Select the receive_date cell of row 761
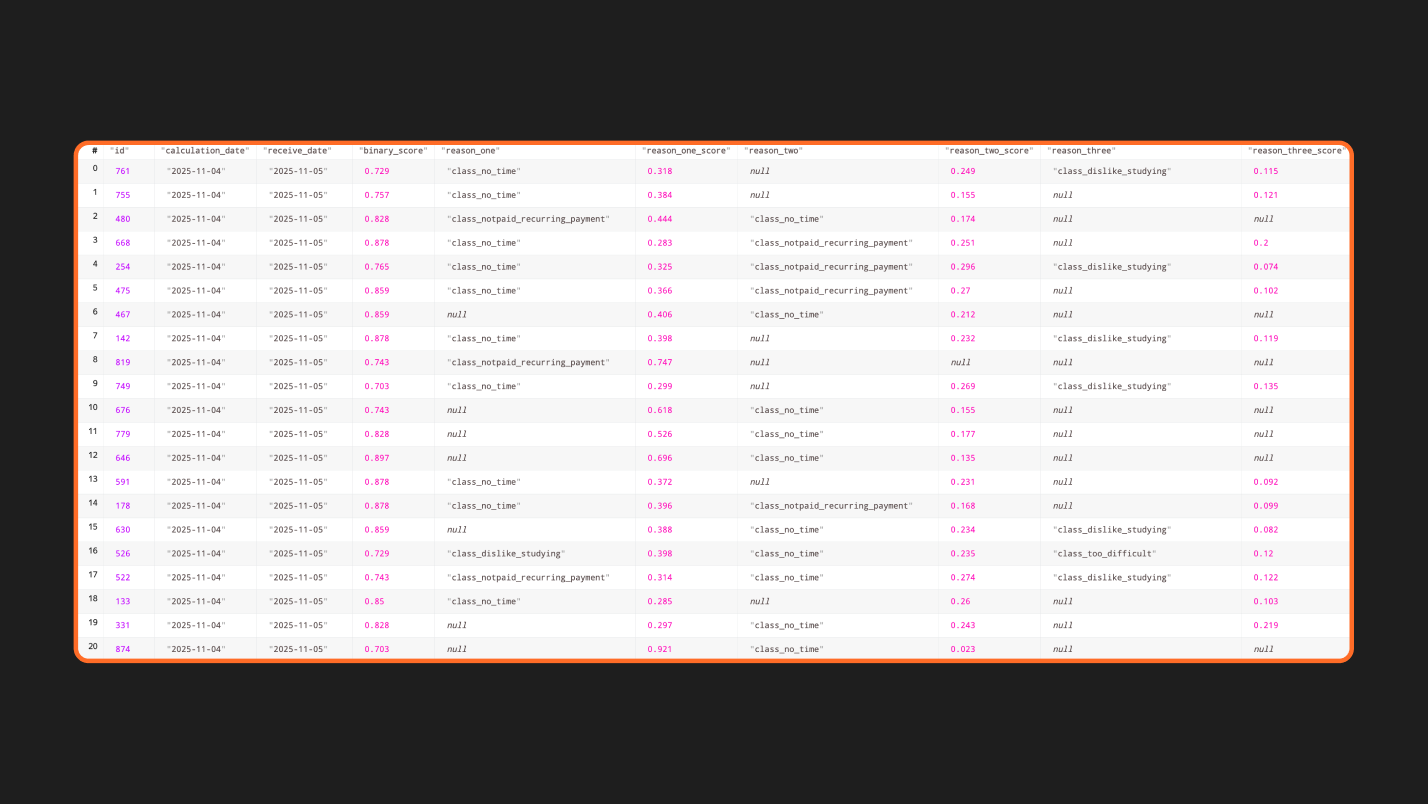The width and height of the screenshot is (1428, 804). [x=298, y=172]
